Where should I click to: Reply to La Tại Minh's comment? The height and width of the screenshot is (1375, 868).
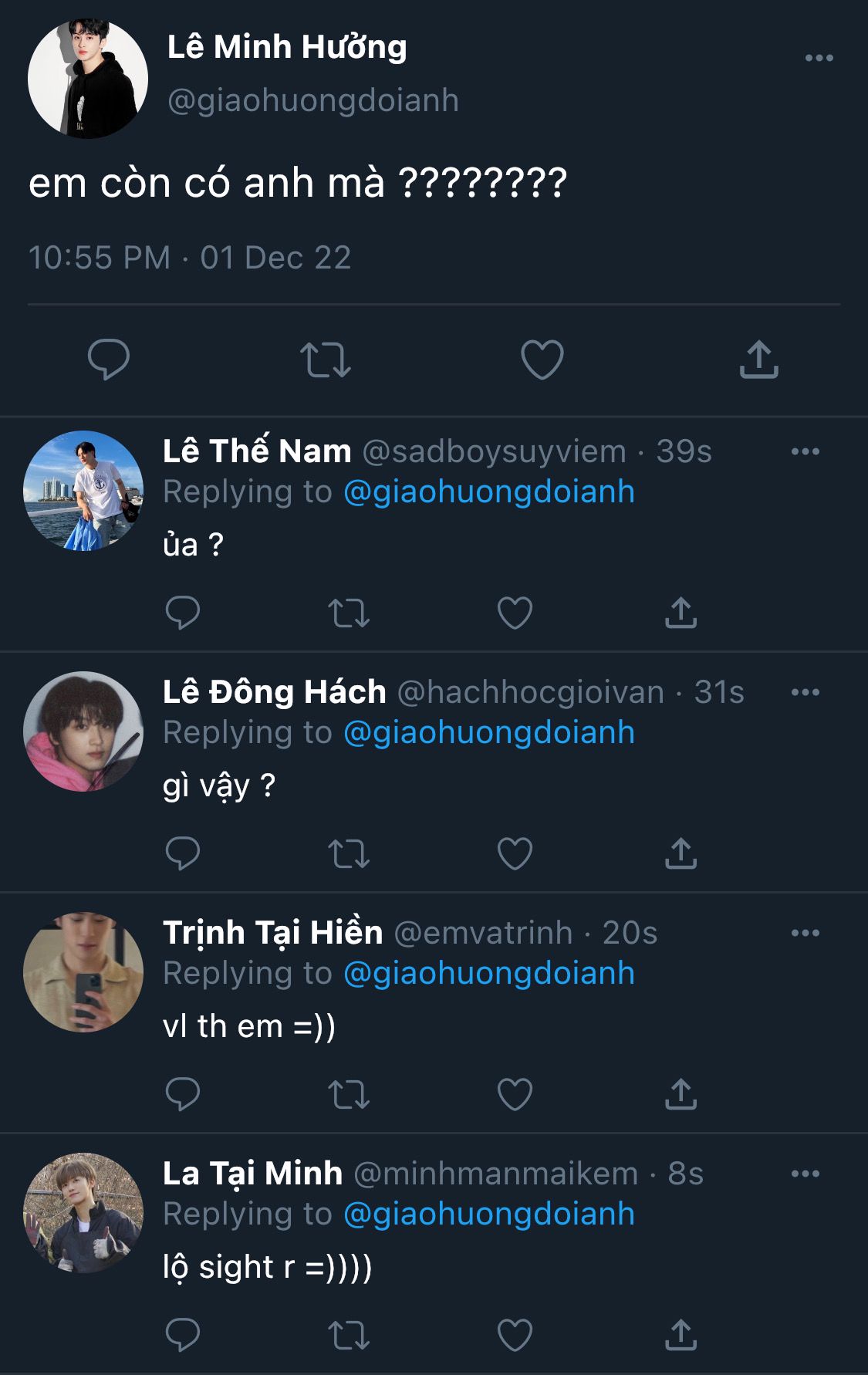183,1336
